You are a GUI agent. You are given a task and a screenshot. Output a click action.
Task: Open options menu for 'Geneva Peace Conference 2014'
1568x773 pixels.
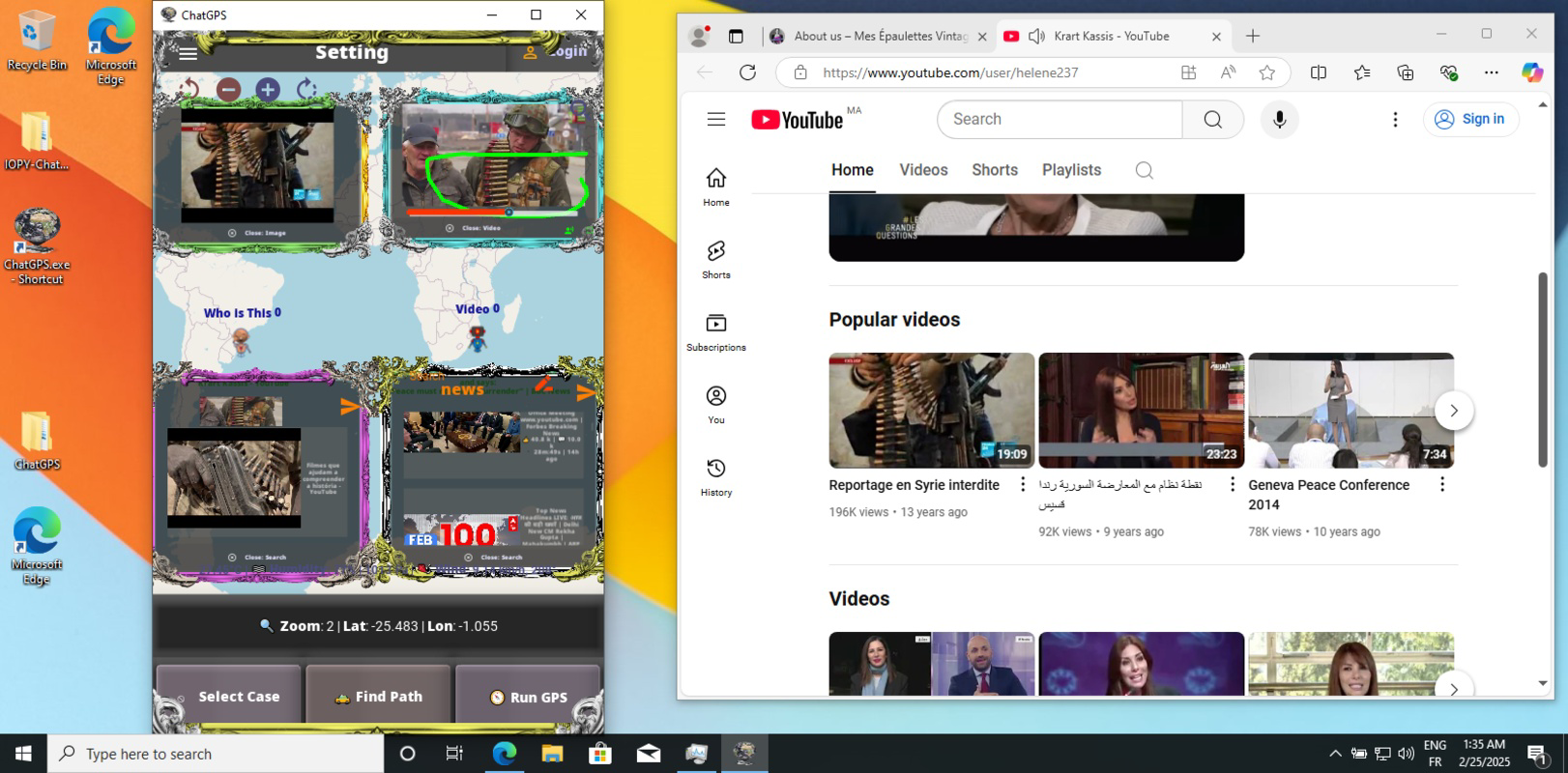tap(1442, 485)
